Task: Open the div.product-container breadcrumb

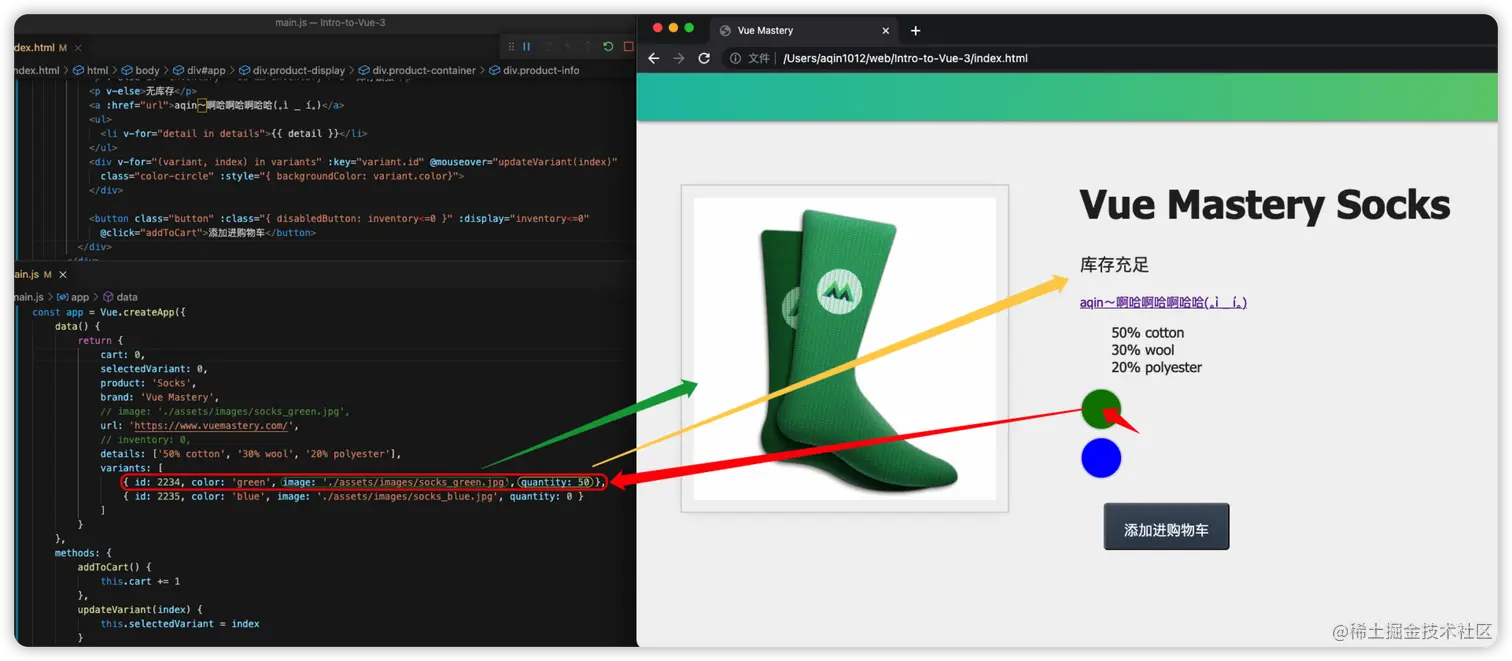Action: coord(418,70)
